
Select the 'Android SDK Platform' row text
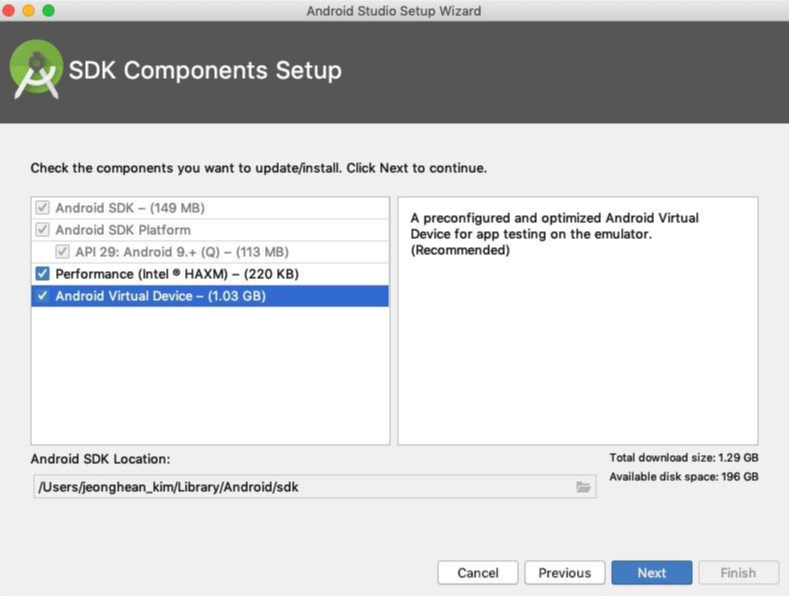[123, 230]
